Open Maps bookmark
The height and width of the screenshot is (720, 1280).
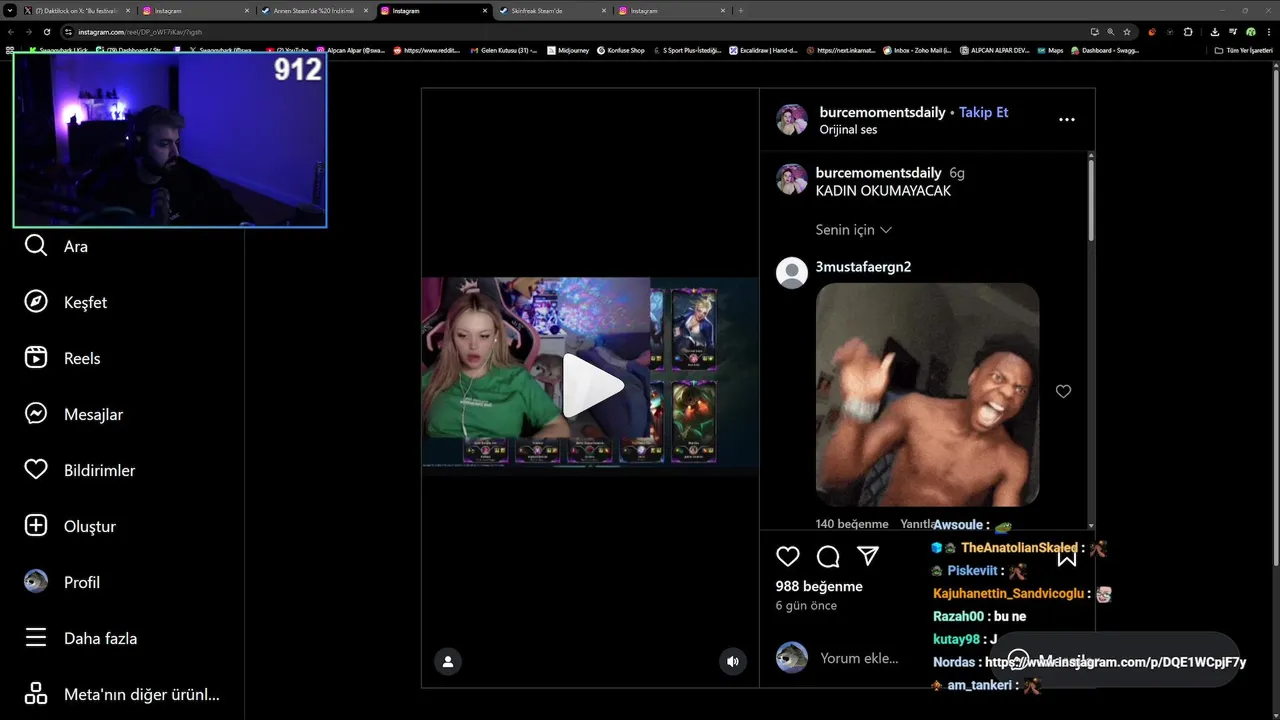[x=1050, y=50]
